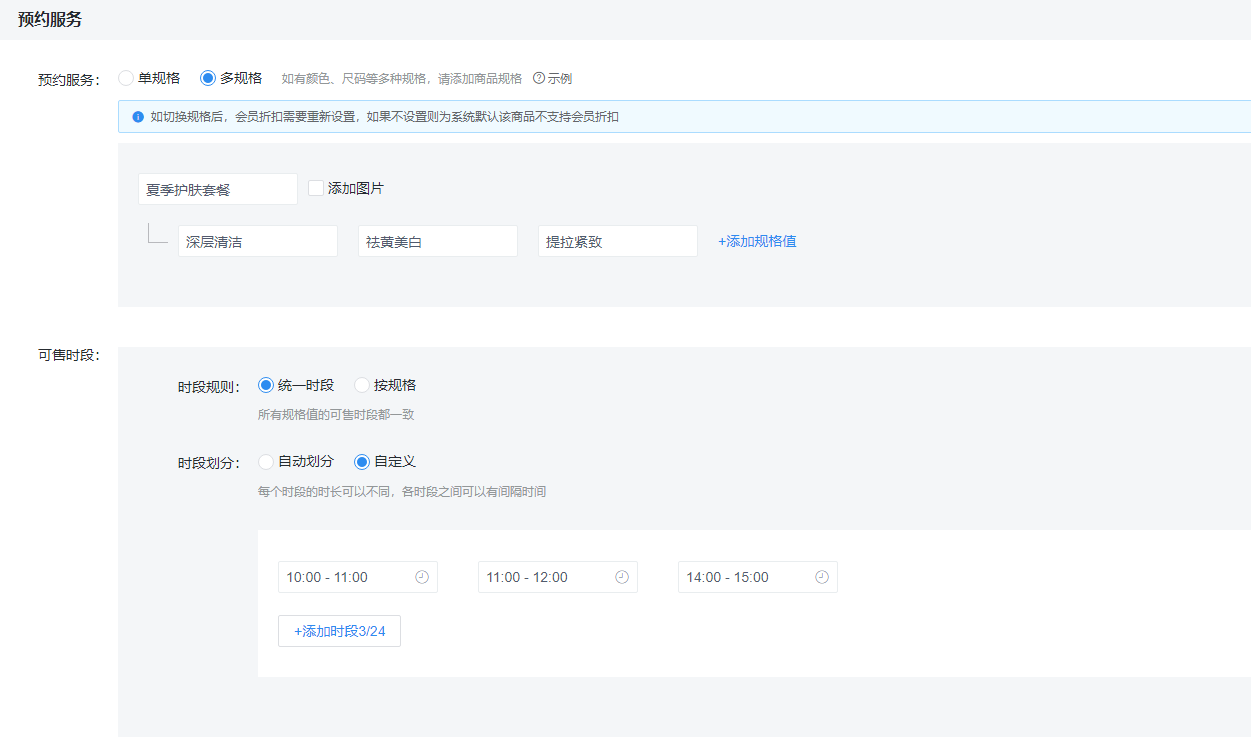This screenshot has height=738, width=1251.
Task: Select 统一时段 under 时段规则
Action: click(x=265, y=384)
